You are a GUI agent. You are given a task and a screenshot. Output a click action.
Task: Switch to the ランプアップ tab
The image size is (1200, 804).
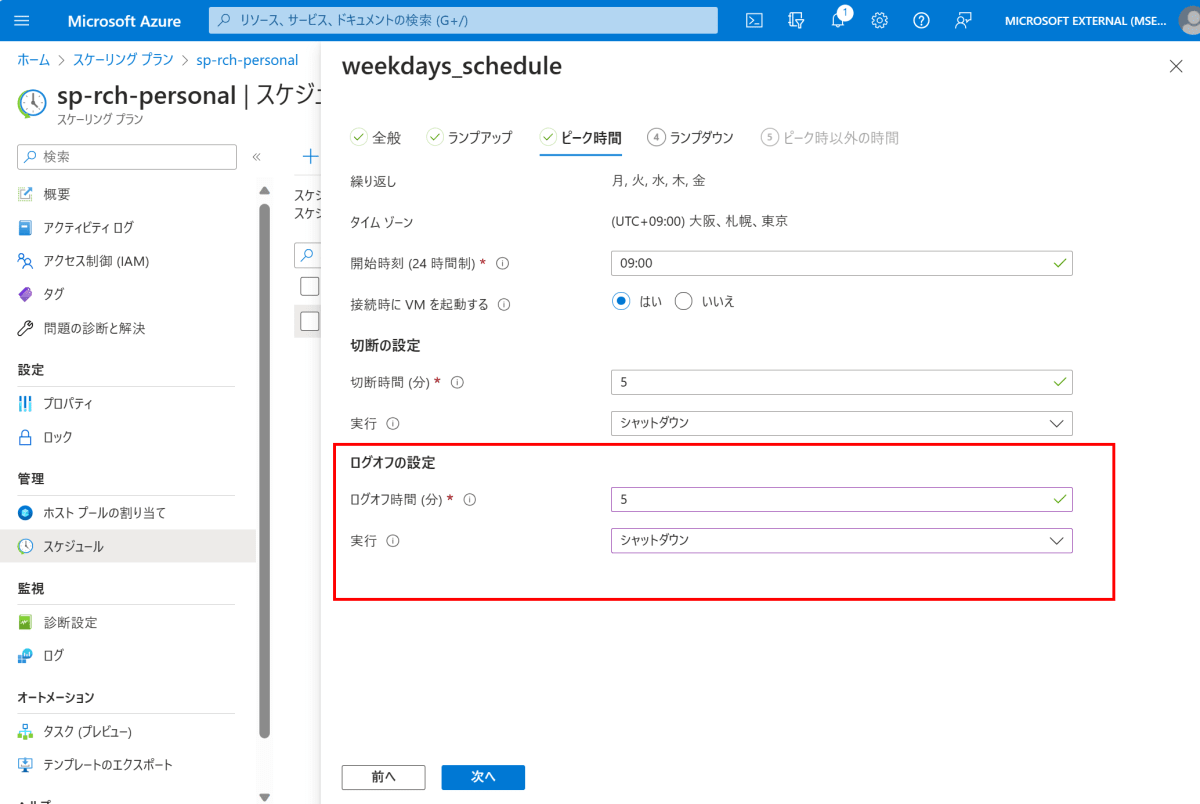click(469, 138)
